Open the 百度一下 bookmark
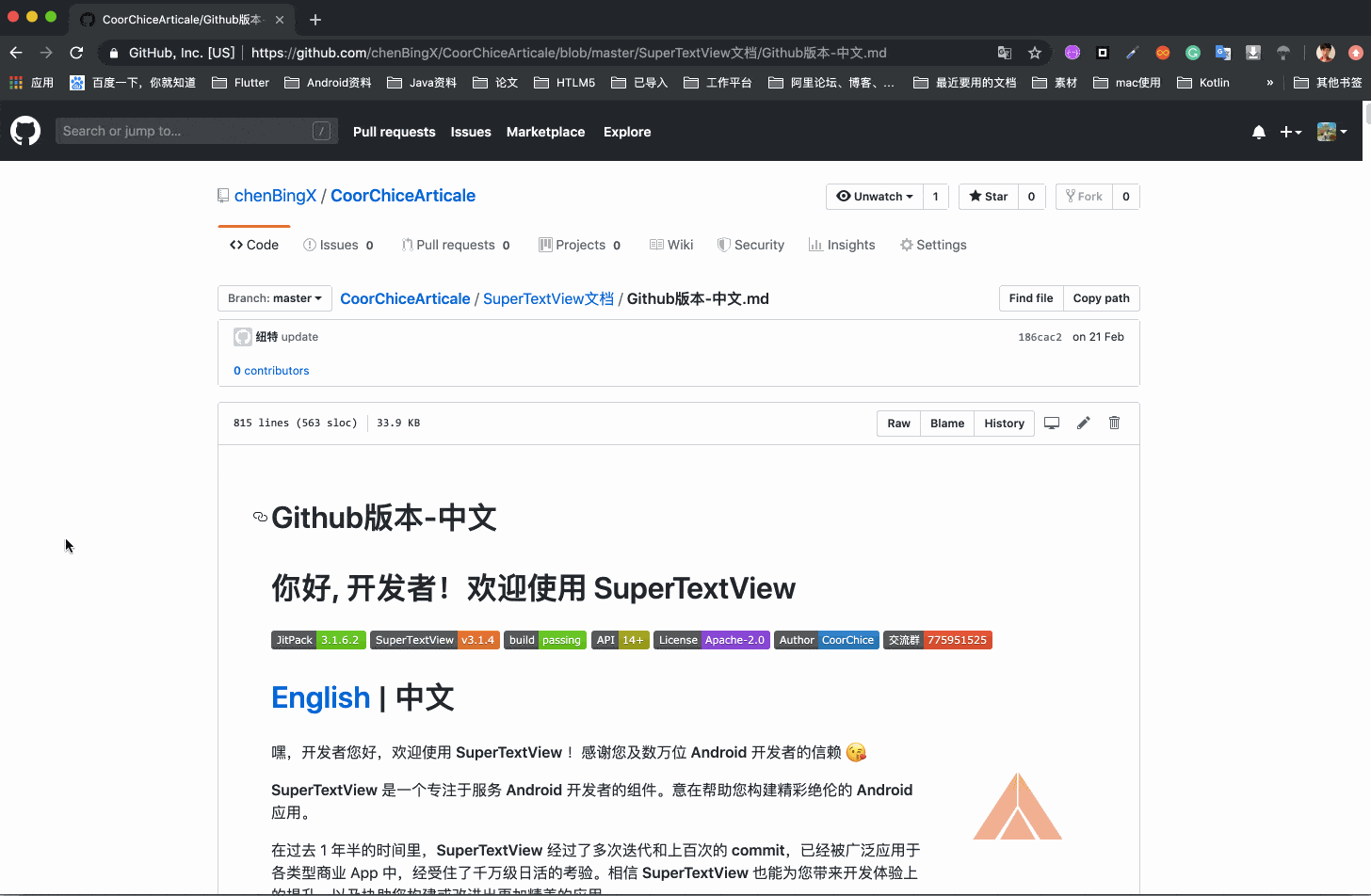Image resolution: width=1371 pixels, height=896 pixels. [133, 83]
